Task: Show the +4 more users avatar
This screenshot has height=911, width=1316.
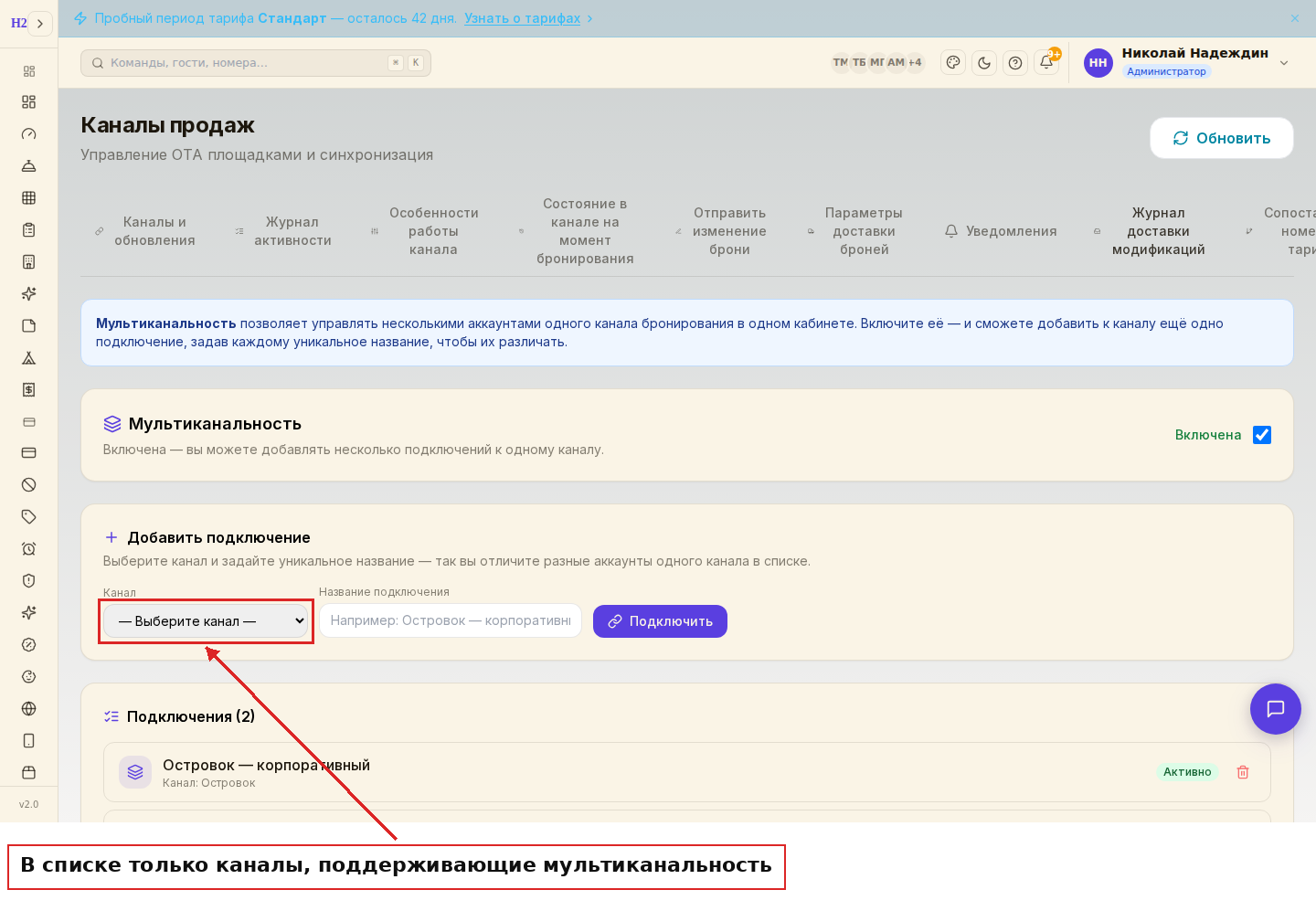Action: point(915,63)
